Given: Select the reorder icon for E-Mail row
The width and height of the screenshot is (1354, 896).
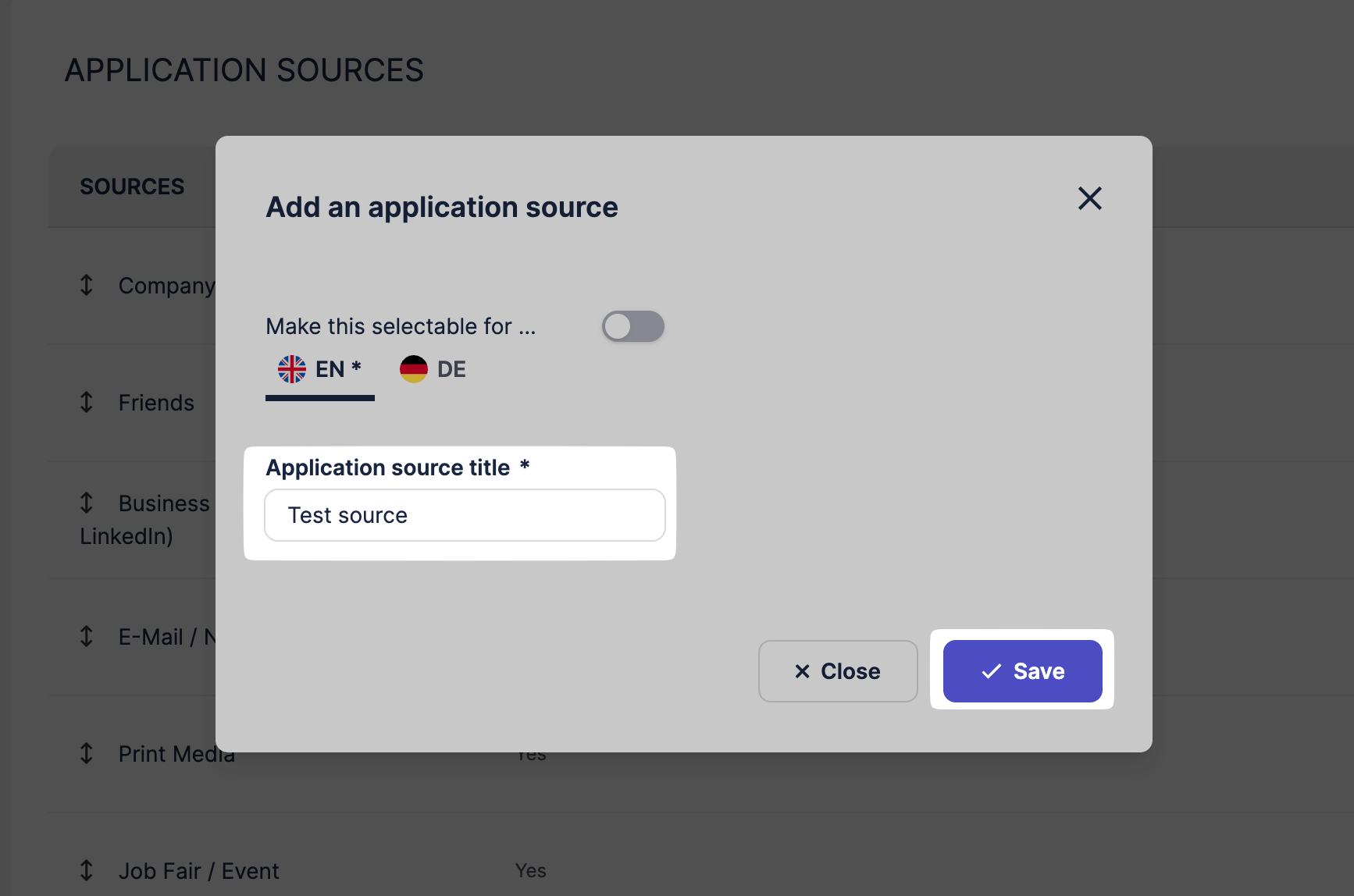Looking at the screenshot, I should 87,637.
